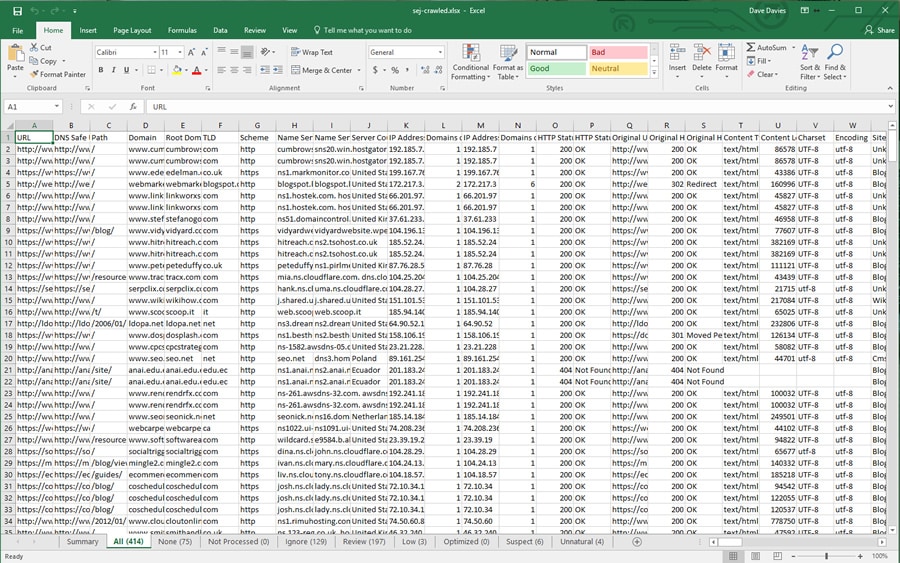The image size is (900, 563).
Task: Toggle Bold formatting
Action: pos(101,70)
